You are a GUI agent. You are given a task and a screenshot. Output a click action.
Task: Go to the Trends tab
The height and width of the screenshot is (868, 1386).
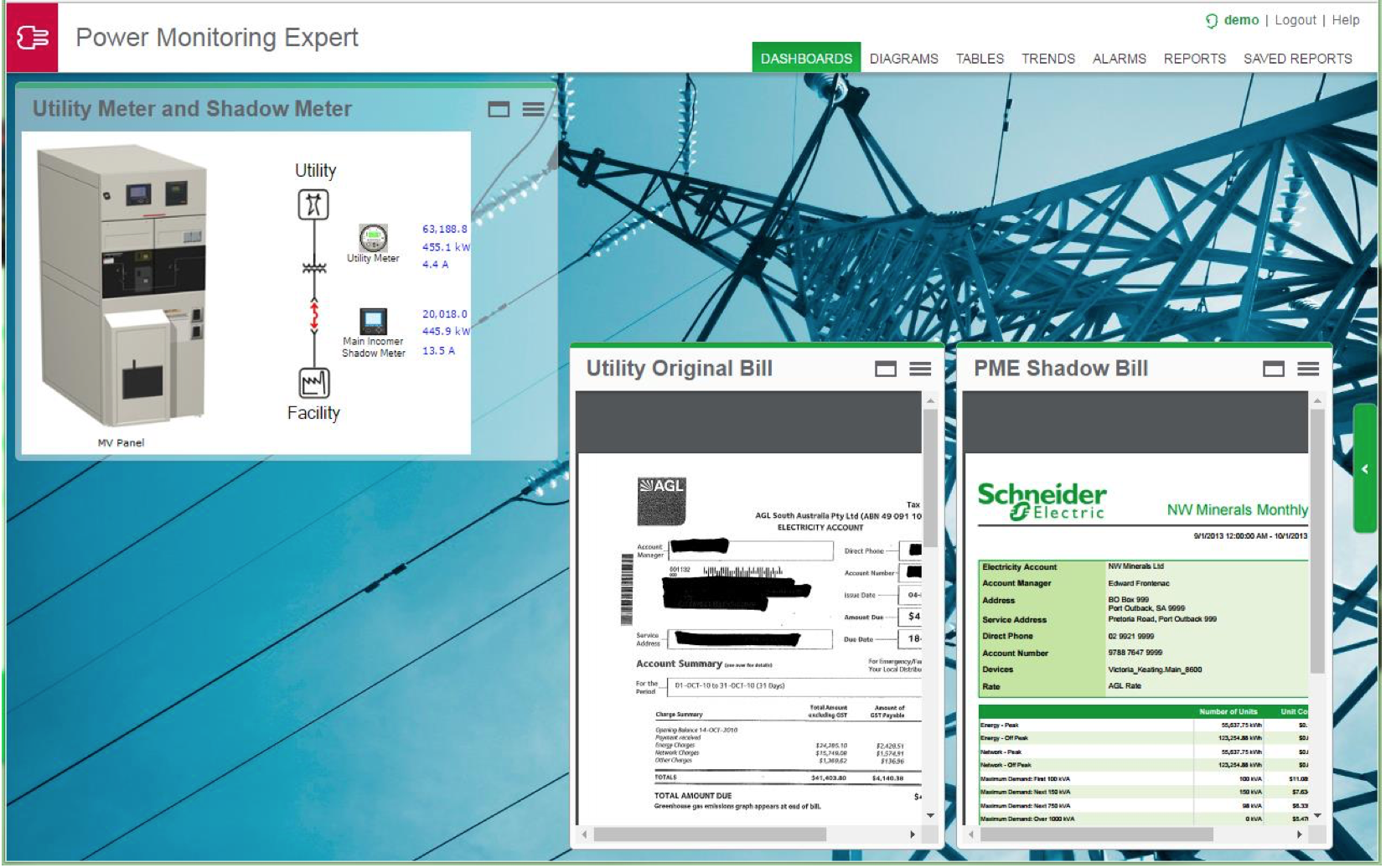pyautogui.click(x=1047, y=59)
